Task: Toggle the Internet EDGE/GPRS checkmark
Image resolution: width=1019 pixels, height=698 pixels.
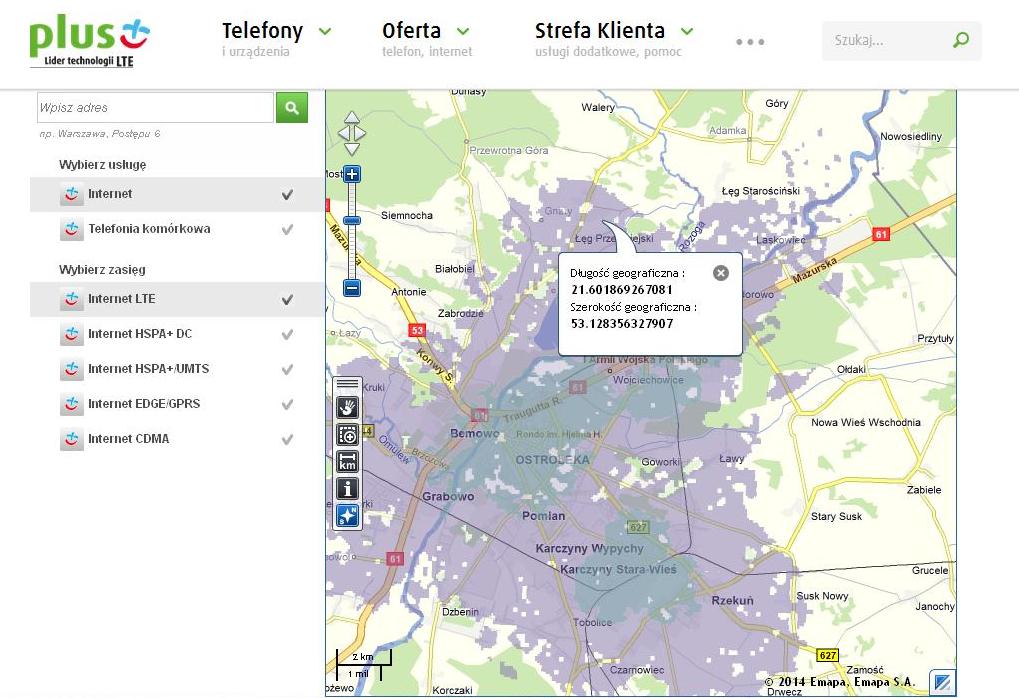Action: pos(287,405)
